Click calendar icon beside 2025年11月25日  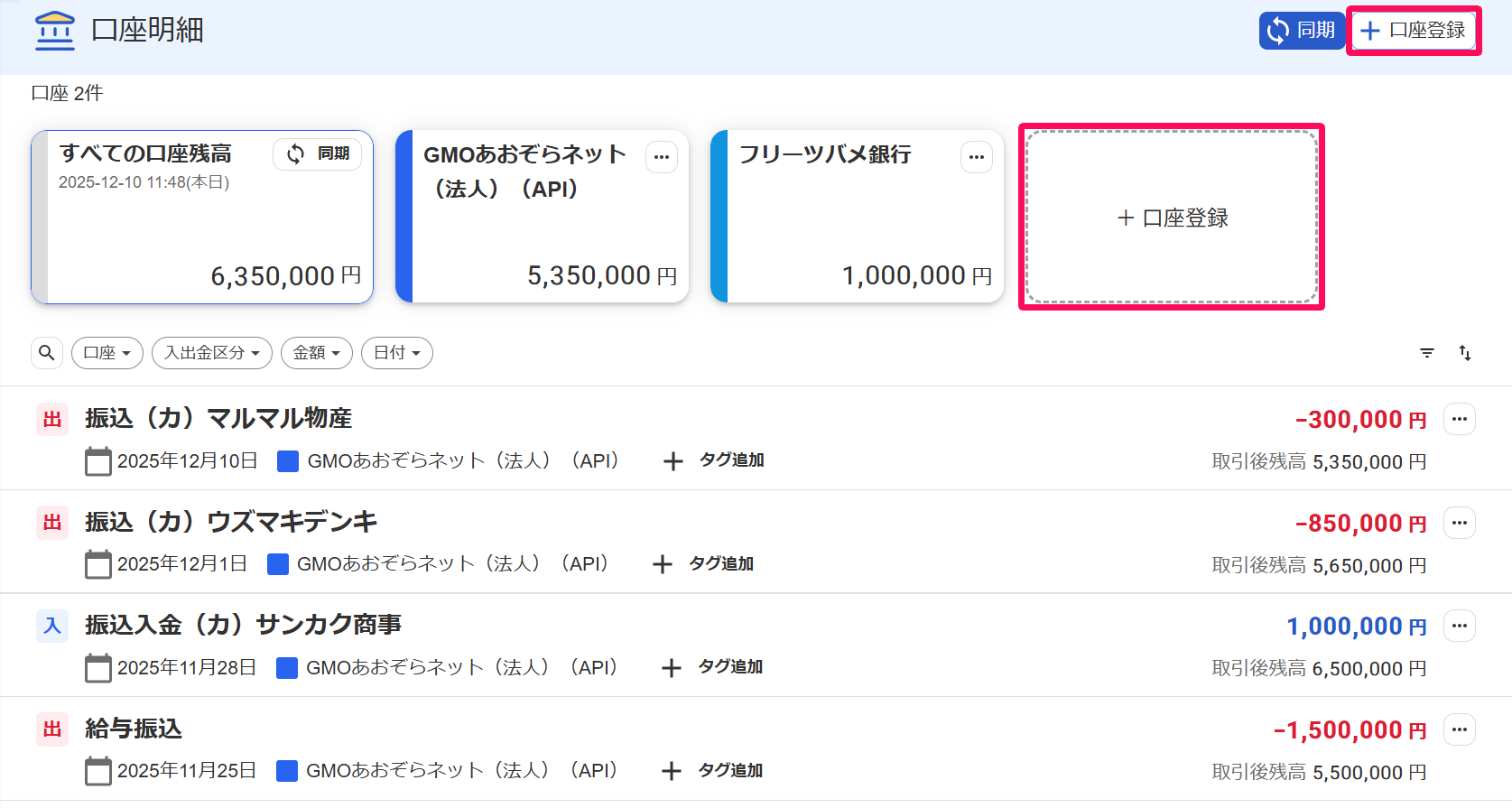click(97, 771)
